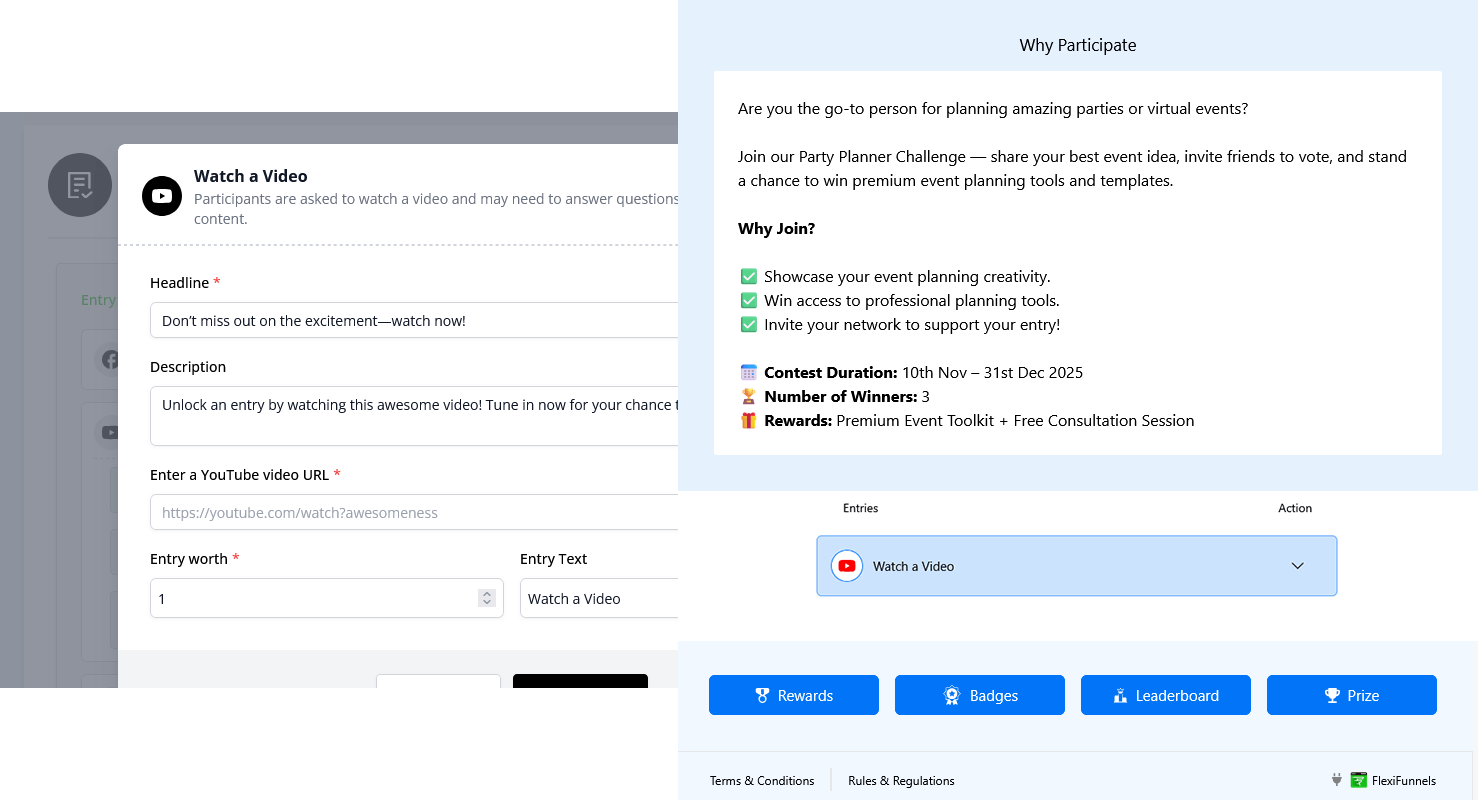Open the Rewards button
Viewport: 1478px width, 800px height.
[x=794, y=695]
